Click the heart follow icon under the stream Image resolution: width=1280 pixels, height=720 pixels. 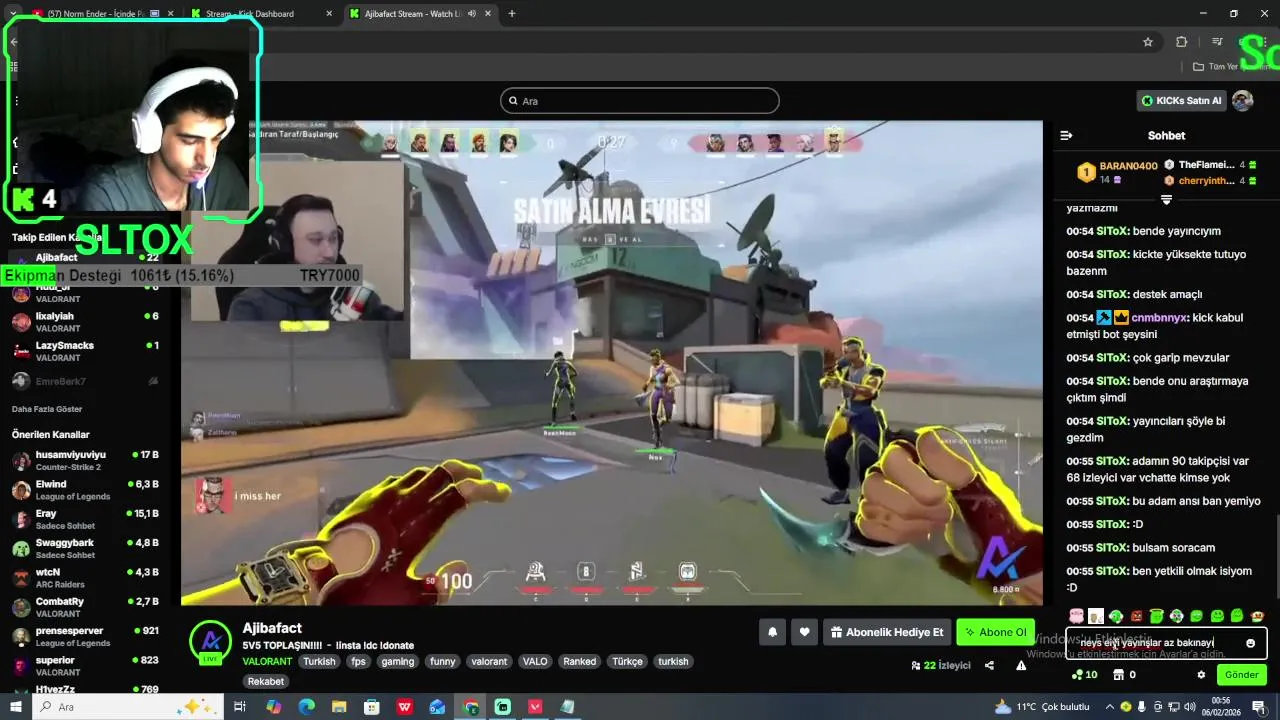[x=804, y=632]
